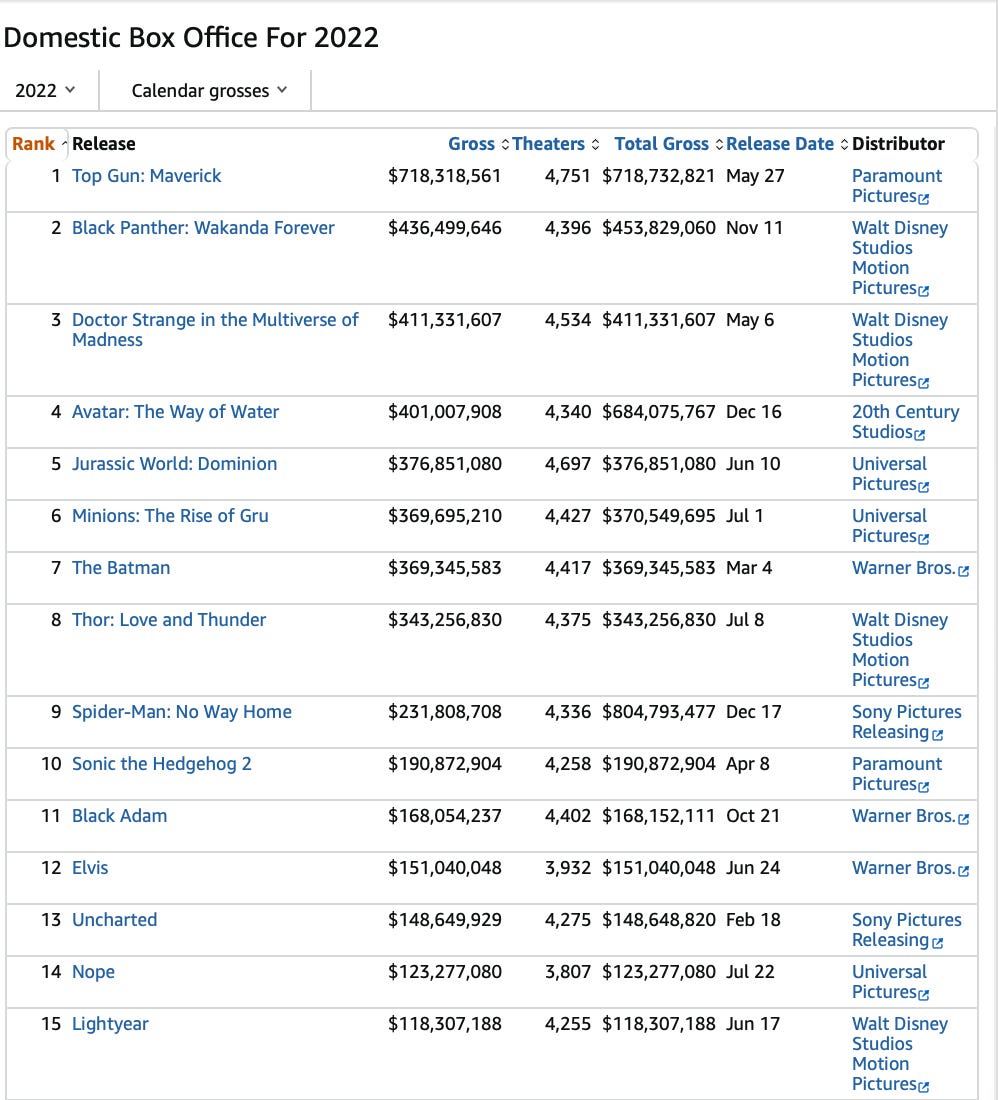Click external icon next to The Batman's Warner Bros.
This screenshot has width=998, height=1100.
click(x=964, y=571)
